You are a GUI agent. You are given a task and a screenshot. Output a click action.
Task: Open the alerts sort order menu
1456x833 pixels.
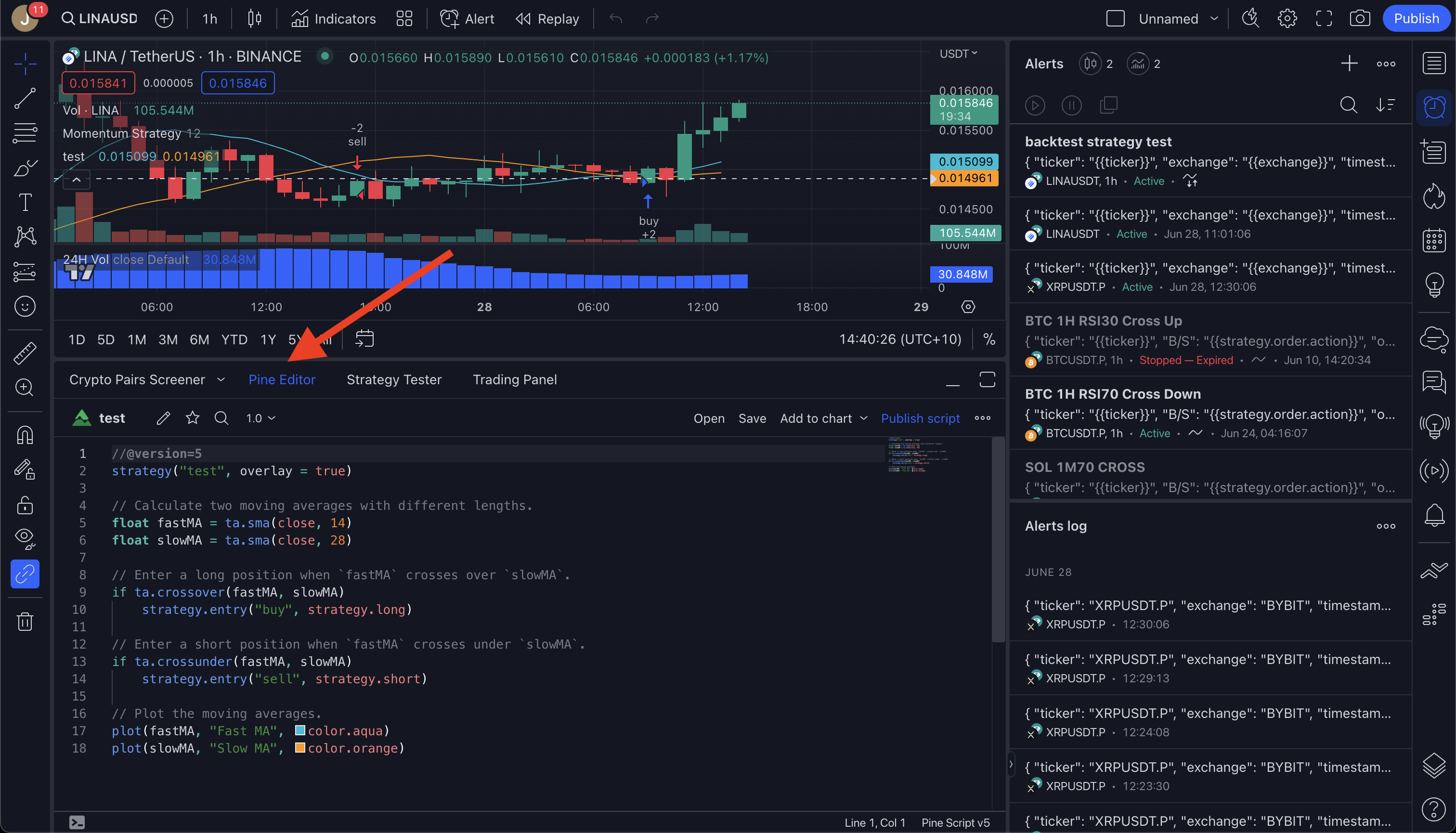[1386, 105]
